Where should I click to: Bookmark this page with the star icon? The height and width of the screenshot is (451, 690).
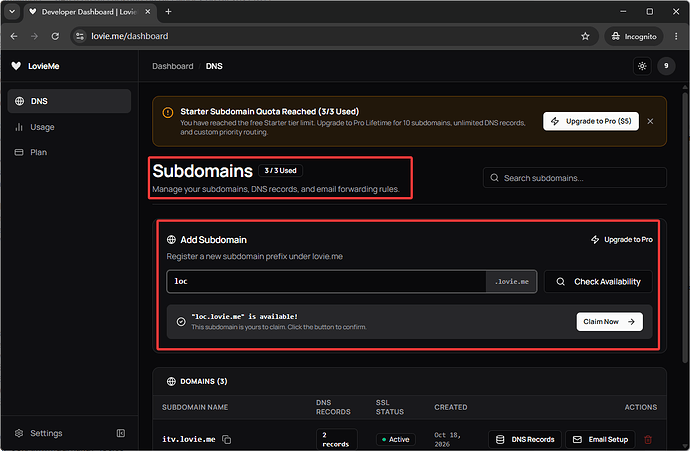pos(585,36)
